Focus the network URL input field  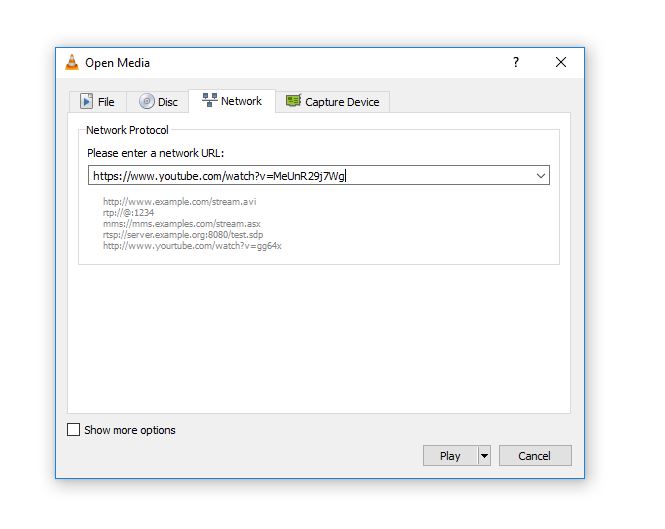(311, 176)
